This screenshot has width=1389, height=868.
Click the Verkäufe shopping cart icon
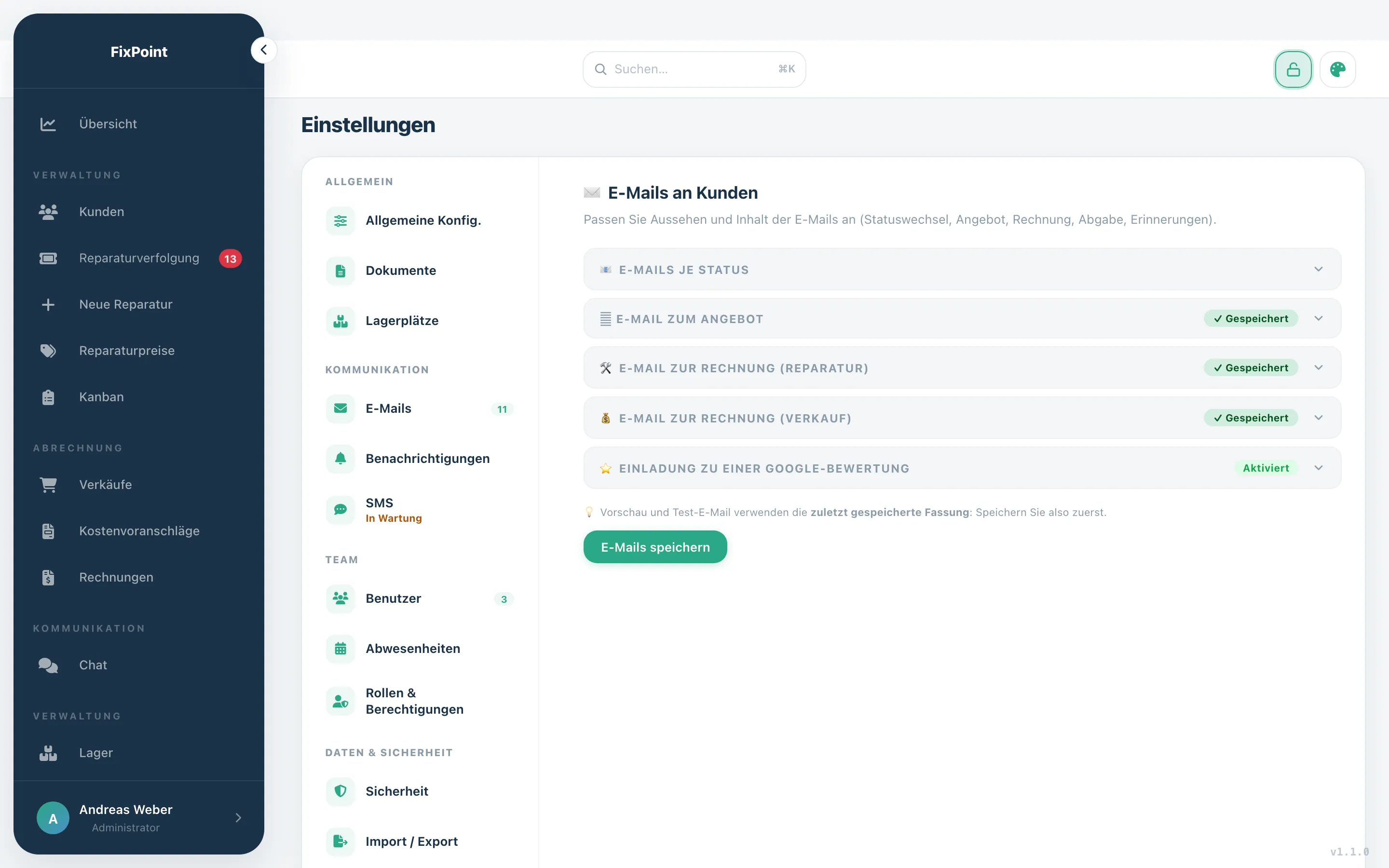(x=48, y=485)
